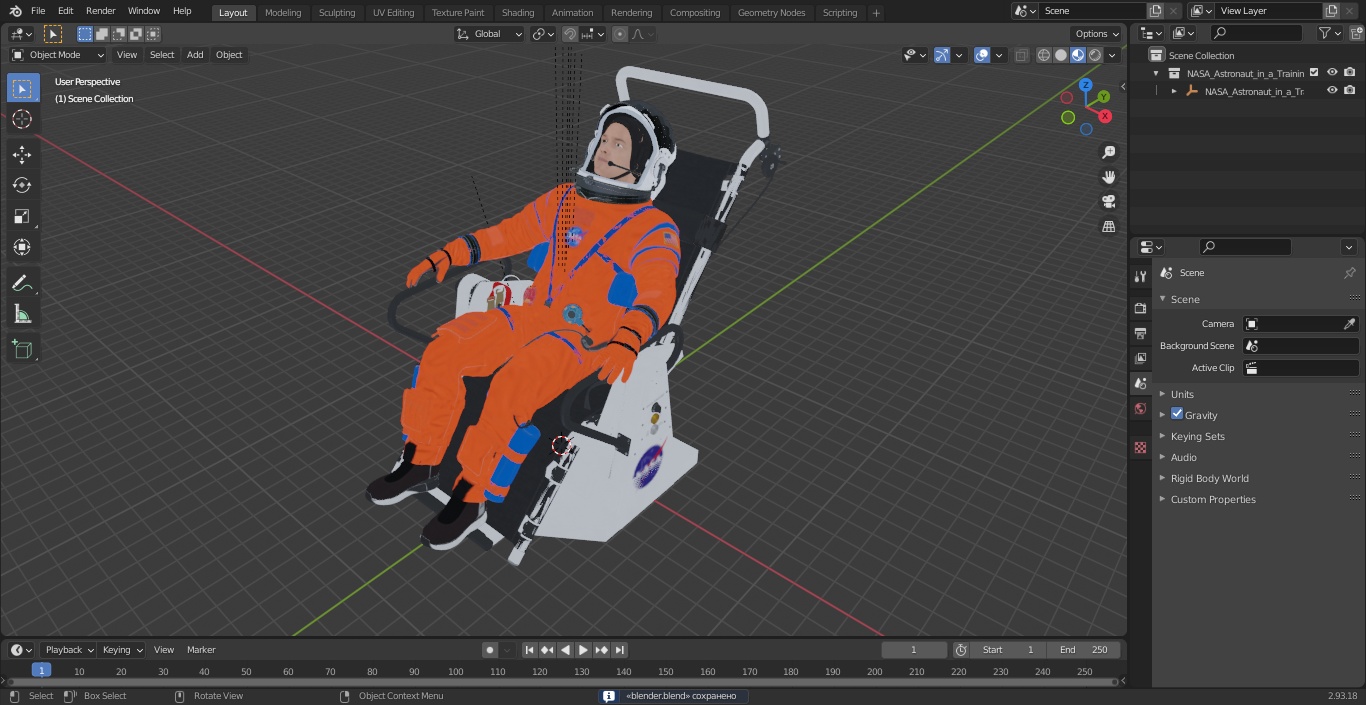Viewport: 1366px width, 705px height.
Task: Toggle X-ray mode
Action: click(x=1021, y=55)
